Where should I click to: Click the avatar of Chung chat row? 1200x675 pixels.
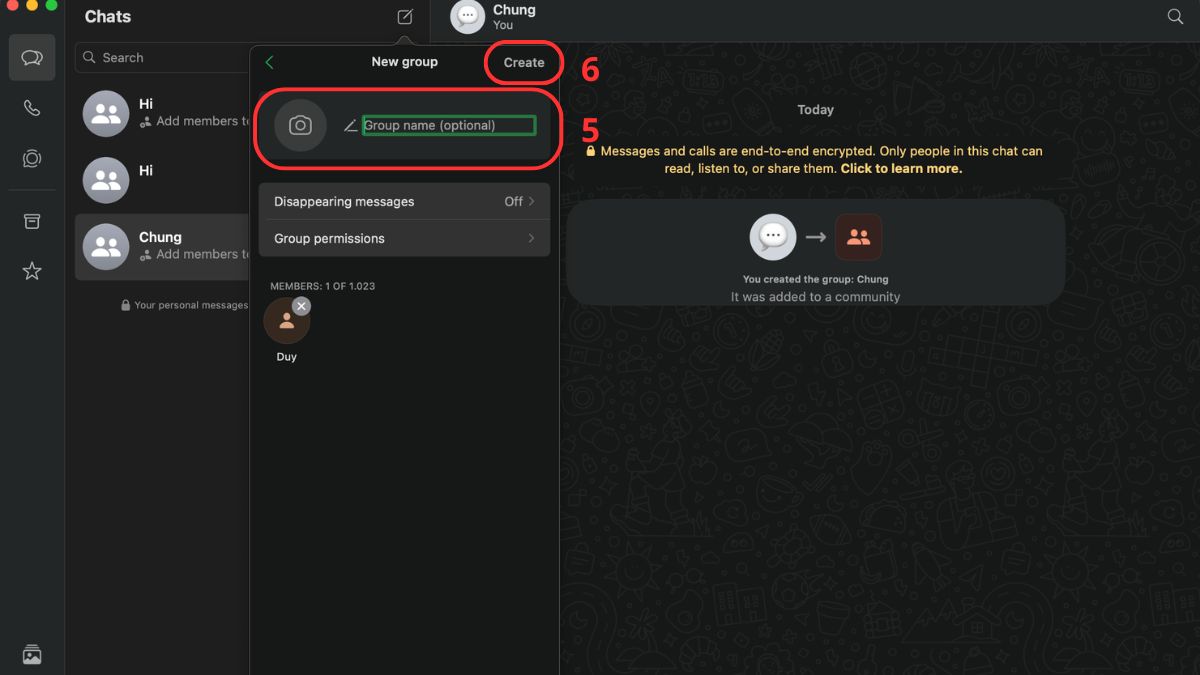106,246
